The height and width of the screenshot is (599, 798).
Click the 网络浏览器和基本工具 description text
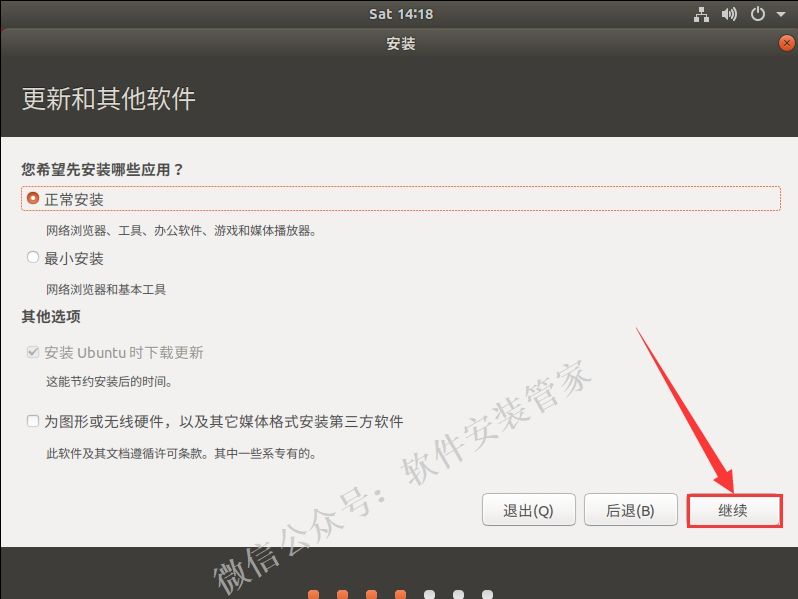click(x=106, y=290)
